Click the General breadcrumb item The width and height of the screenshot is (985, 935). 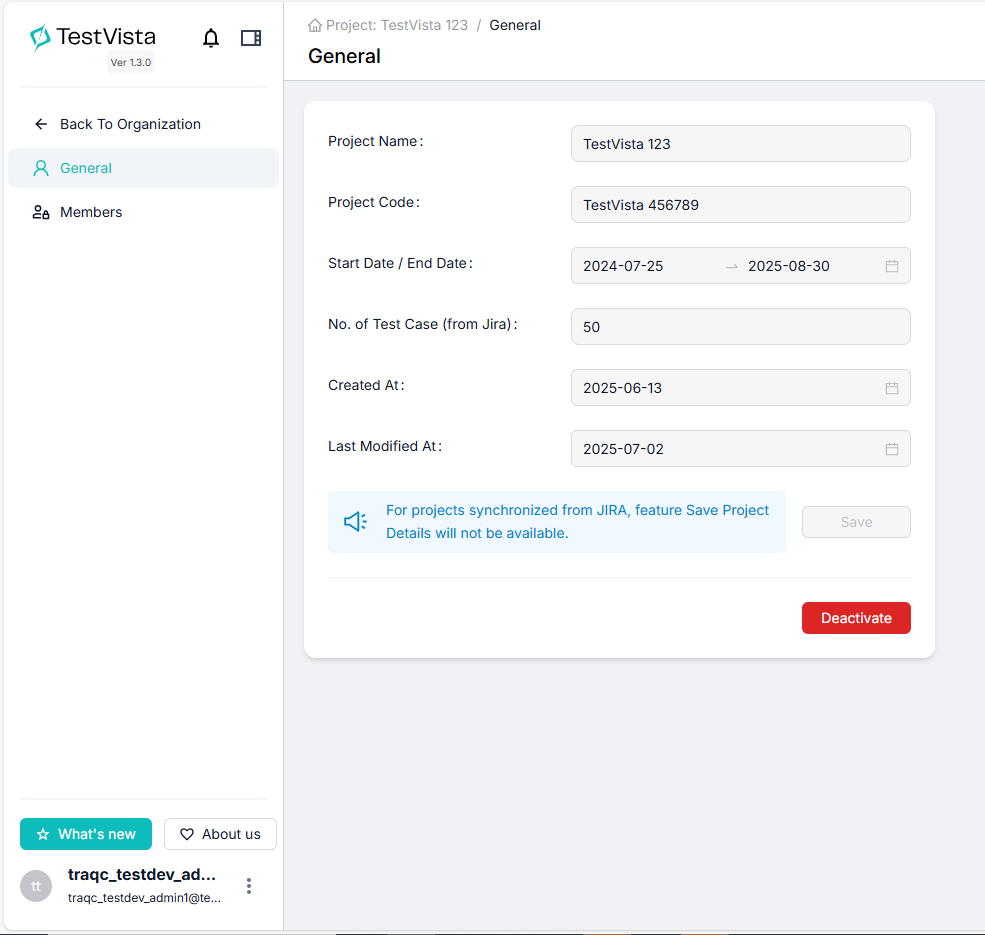[x=514, y=25]
